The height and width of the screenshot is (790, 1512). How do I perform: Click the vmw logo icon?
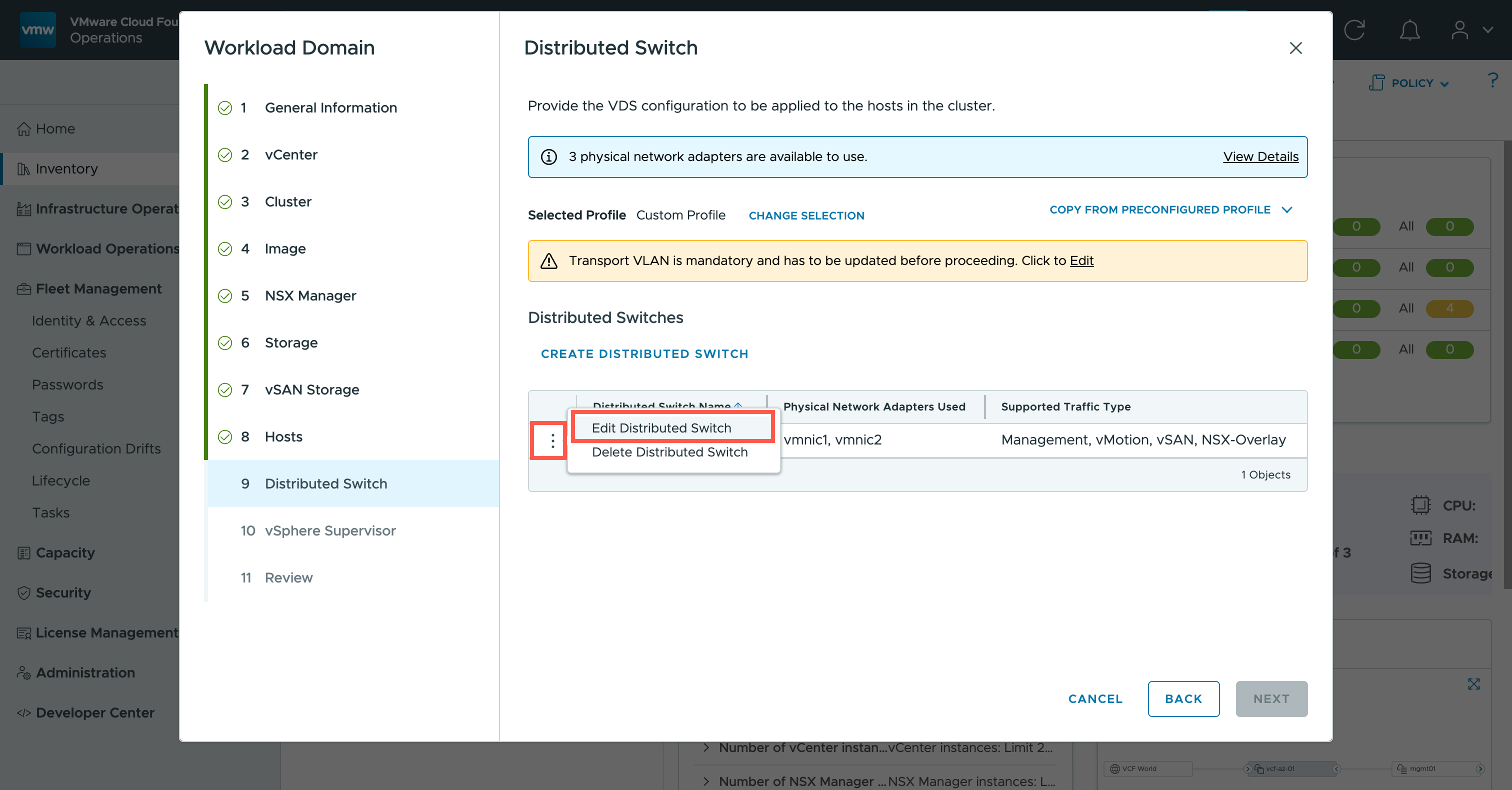(37, 29)
